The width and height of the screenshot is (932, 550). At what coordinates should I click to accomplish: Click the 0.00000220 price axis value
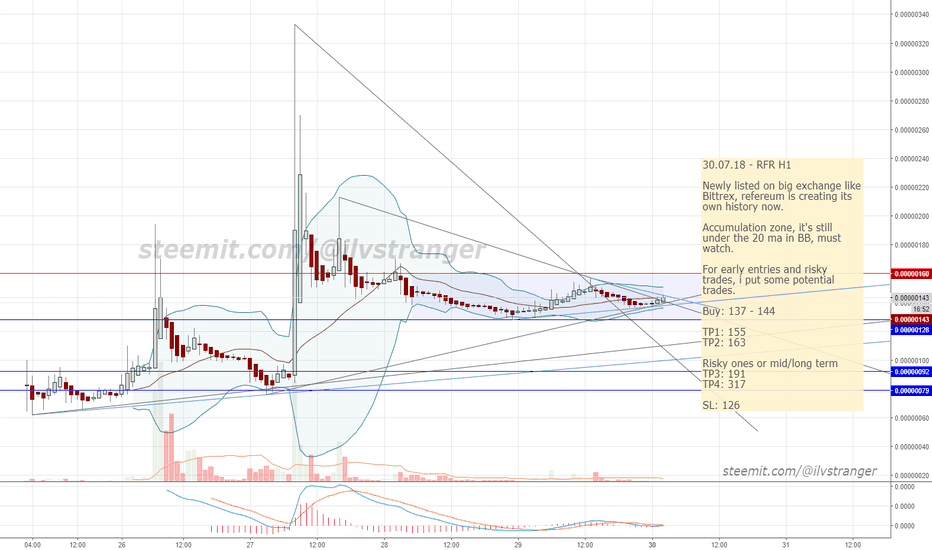[912, 188]
